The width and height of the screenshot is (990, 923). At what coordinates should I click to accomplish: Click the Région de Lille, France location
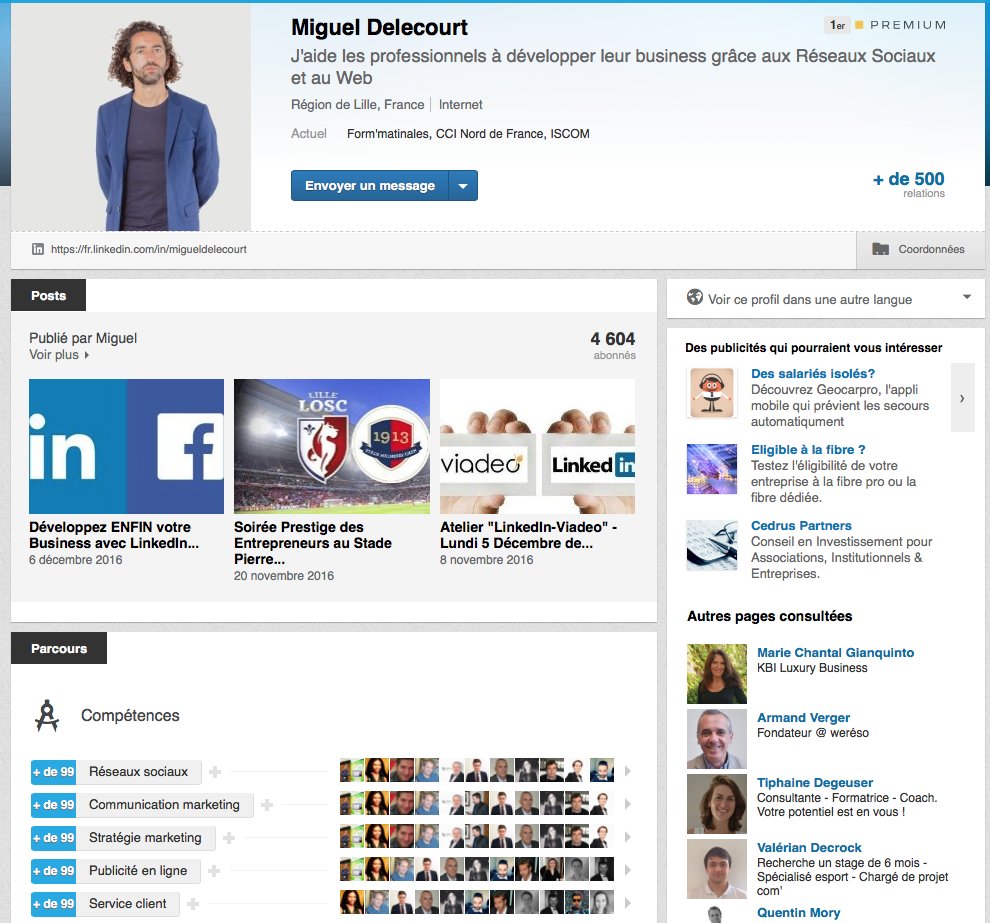[357, 105]
